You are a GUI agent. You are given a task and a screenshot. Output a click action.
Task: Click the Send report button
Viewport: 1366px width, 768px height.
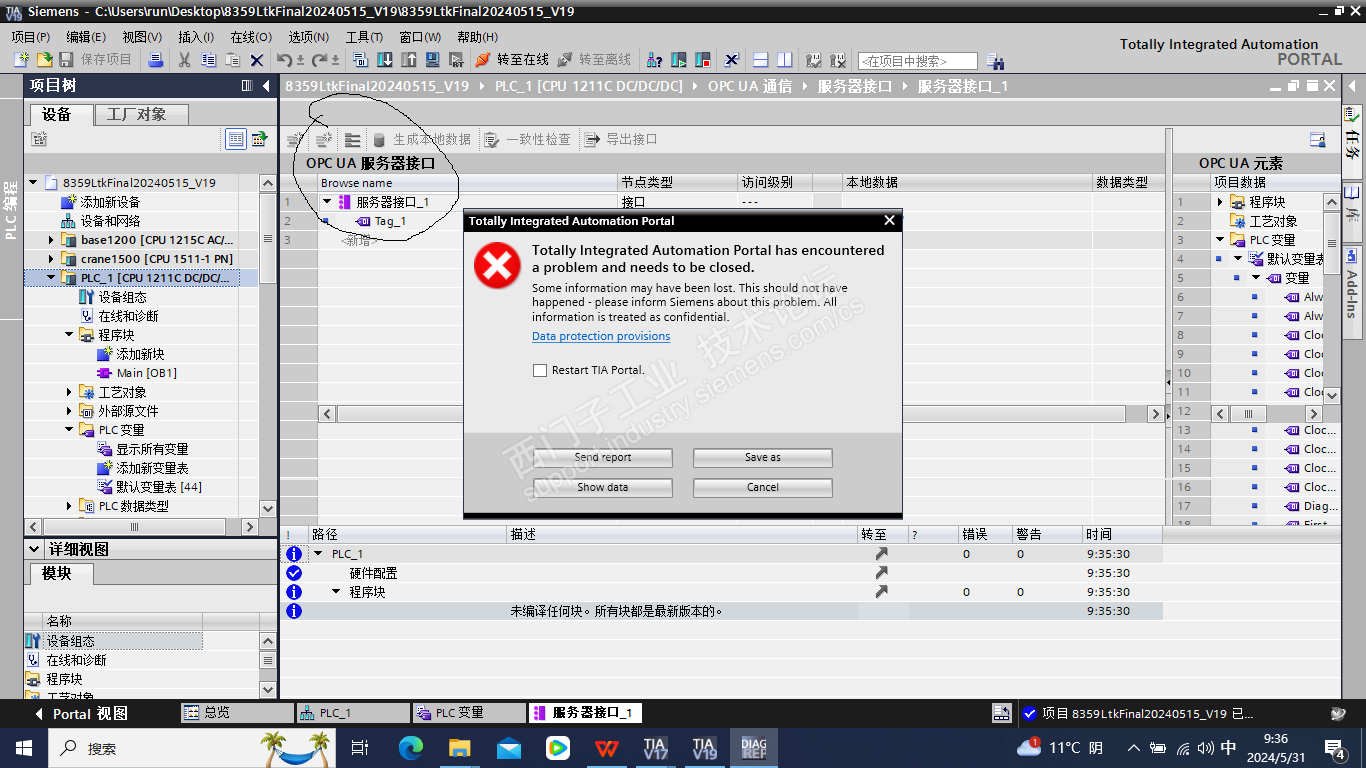[603, 457]
